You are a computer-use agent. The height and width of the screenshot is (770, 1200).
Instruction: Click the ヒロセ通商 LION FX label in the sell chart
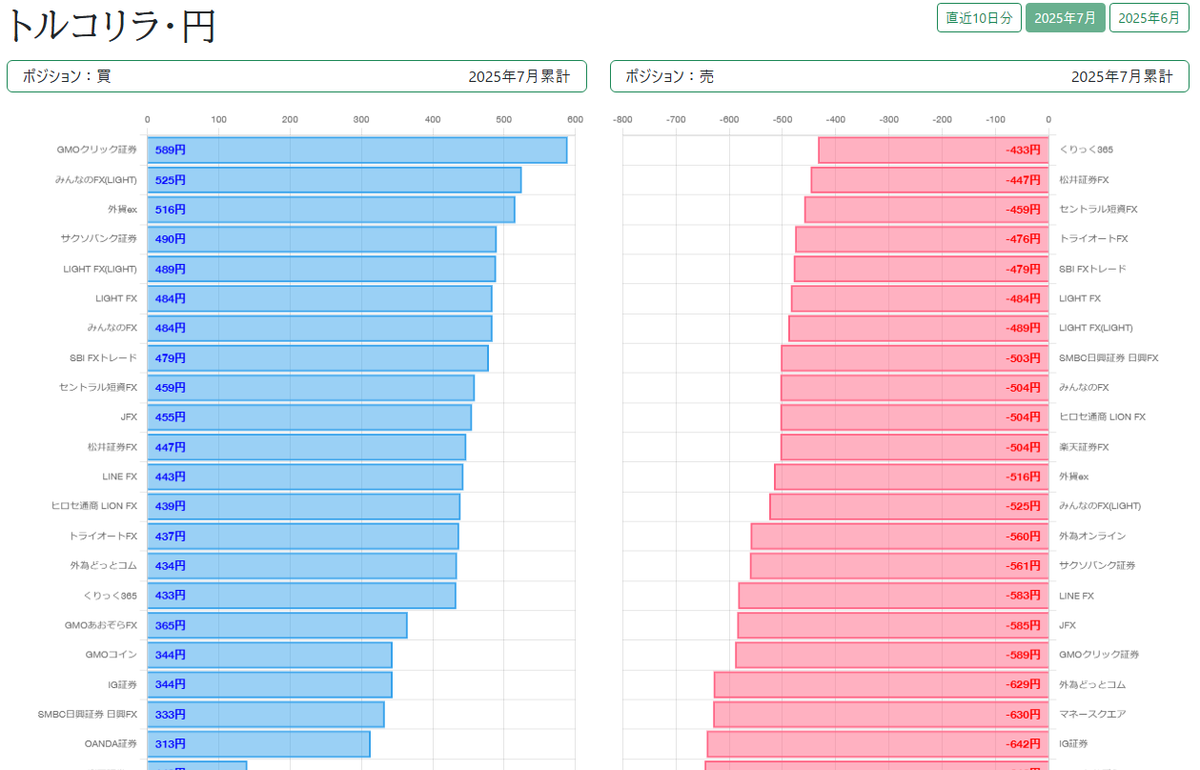[1102, 417]
